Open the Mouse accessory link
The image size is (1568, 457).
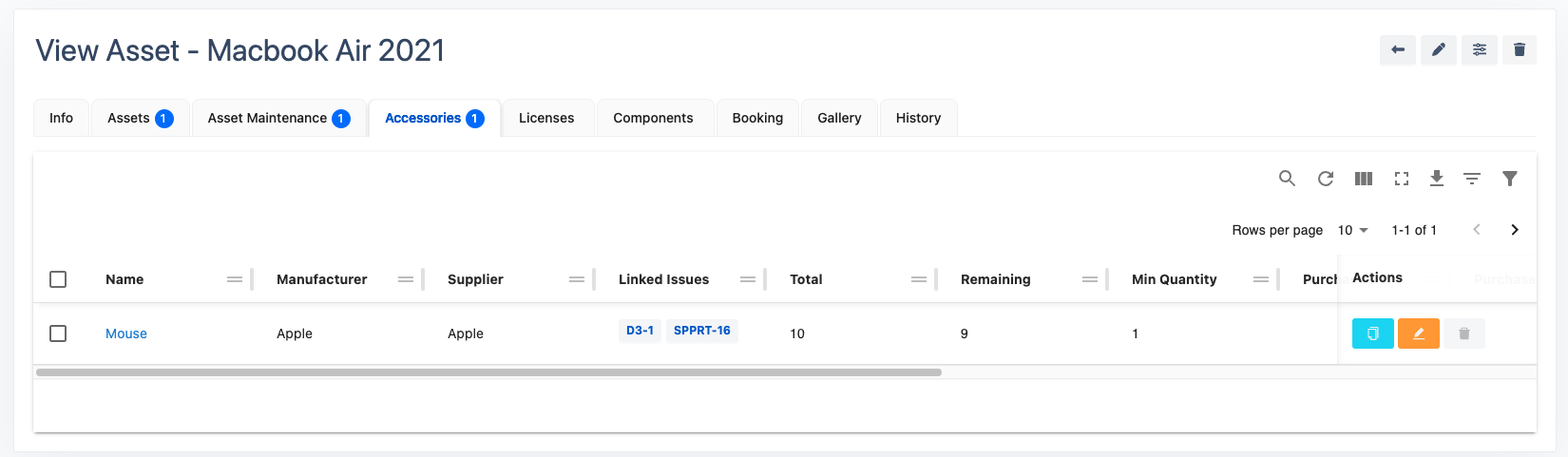(x=126, y=333)
